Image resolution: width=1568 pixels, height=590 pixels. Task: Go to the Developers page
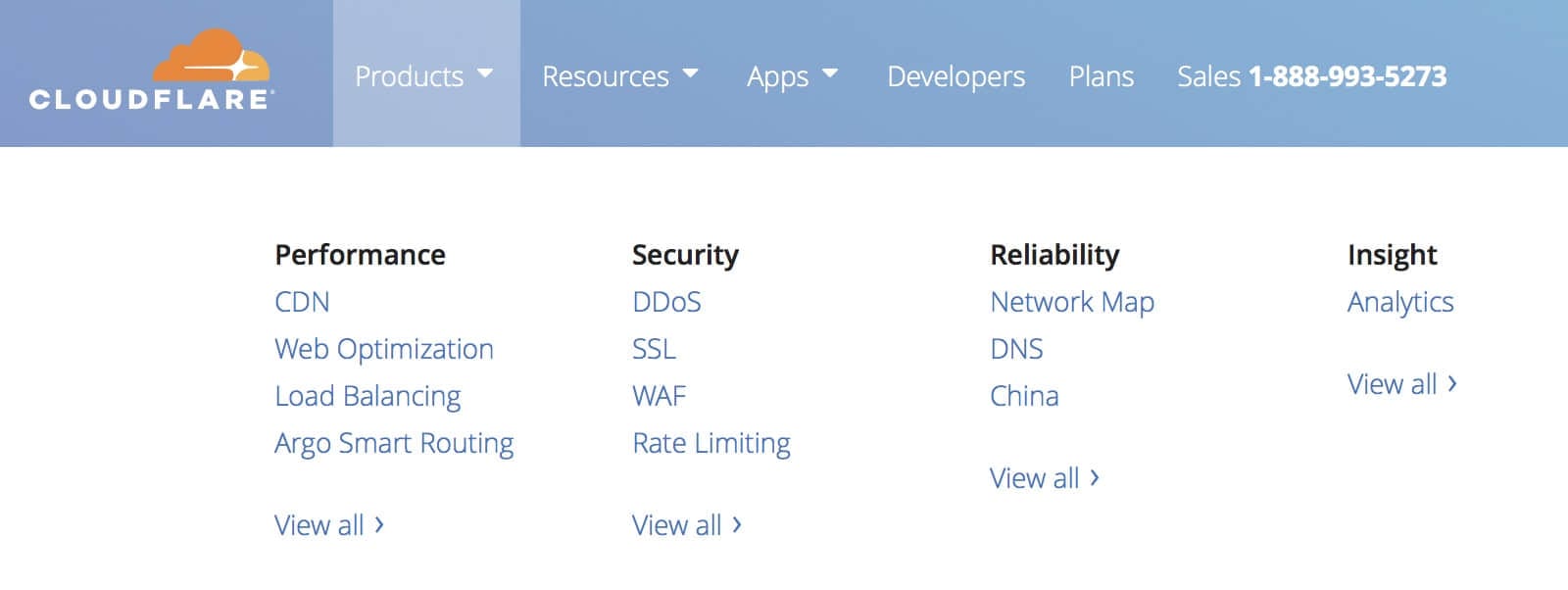click(955, 76)
